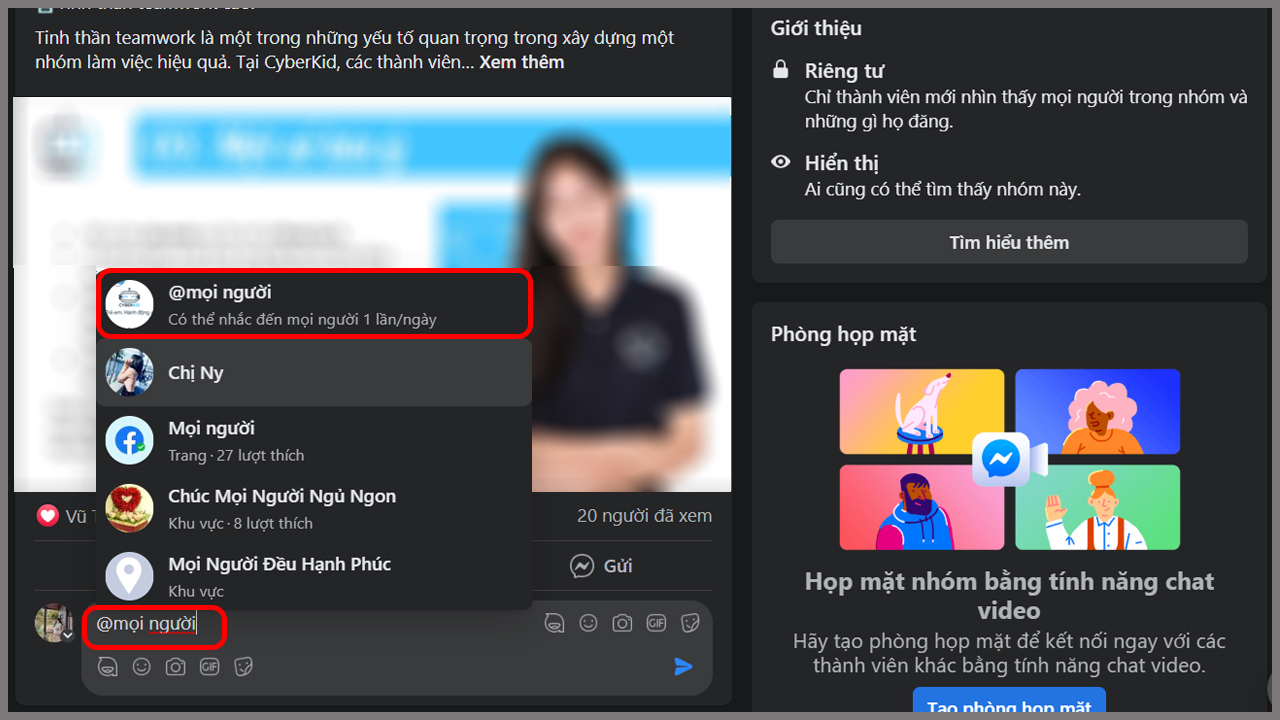This screenshot has width=1280, height=720.
Task: Switch commenting identity via avatar dropdown arrow
Action: click(68, 635)
